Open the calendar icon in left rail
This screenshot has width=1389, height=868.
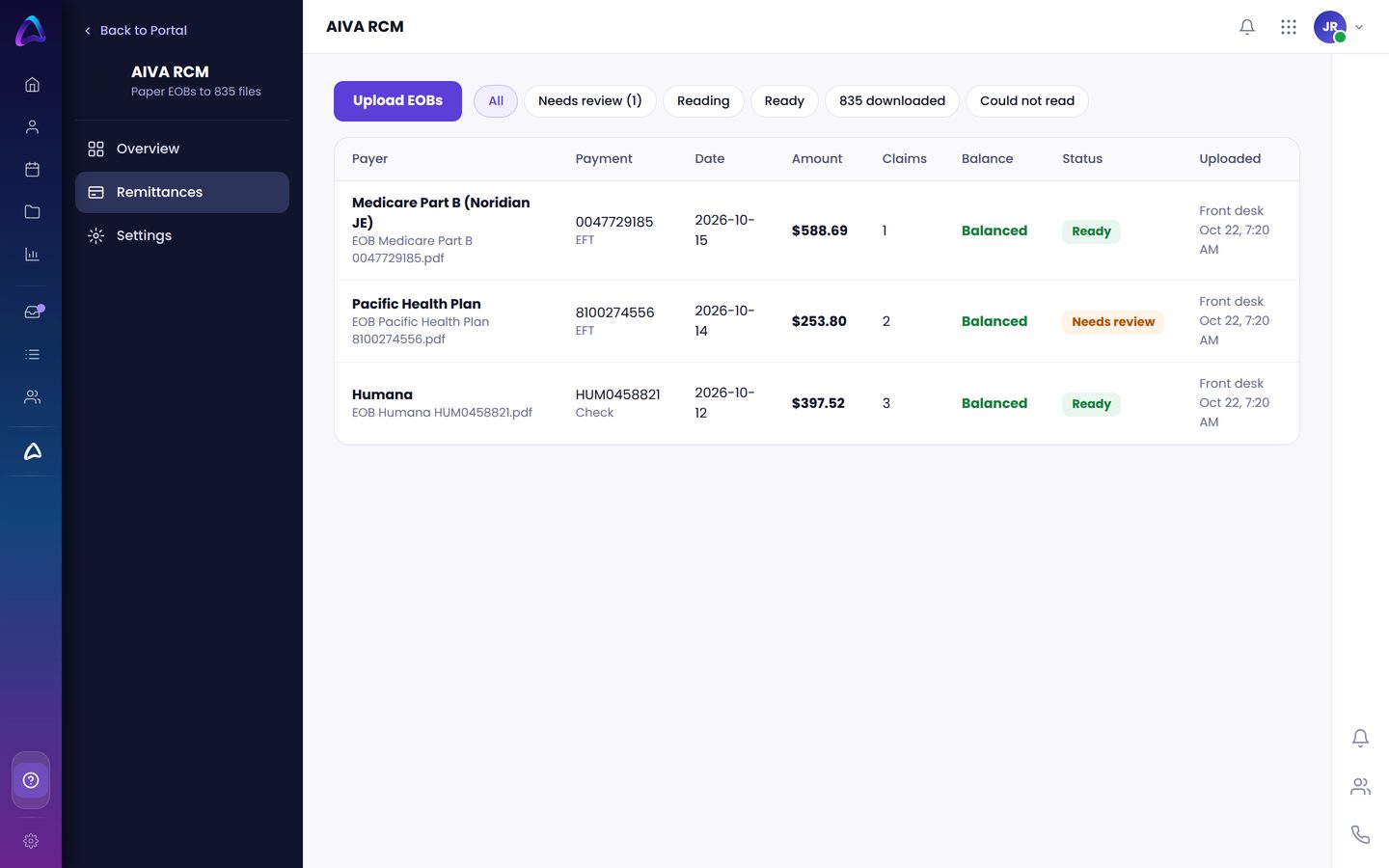32,170
